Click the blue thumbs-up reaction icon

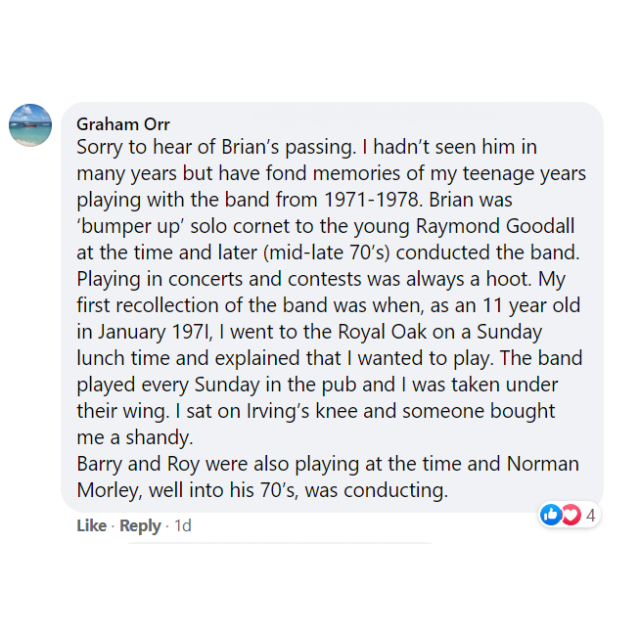pyautogui.click(x=550, y=515)
